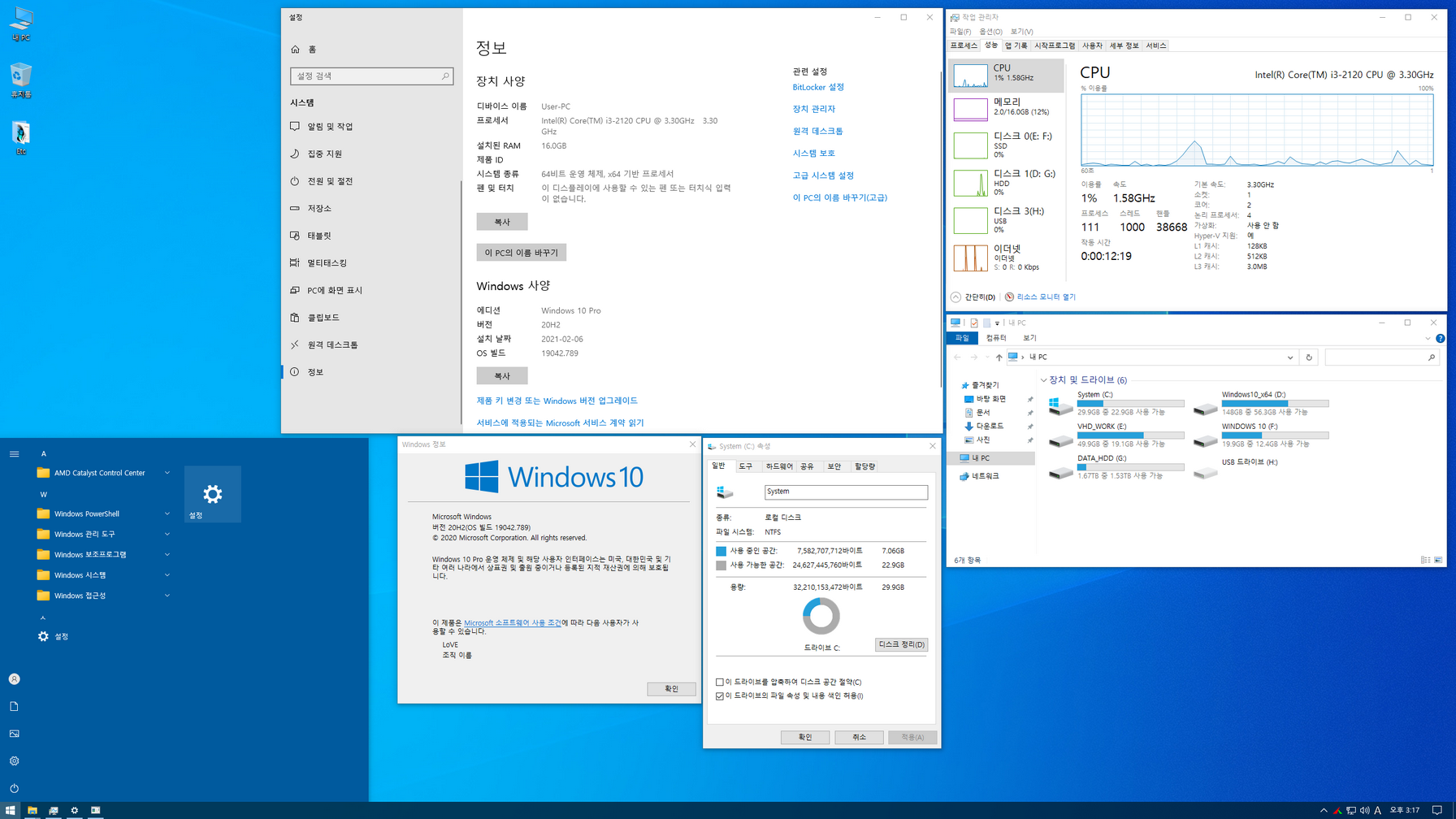Go up one folder level in Explorer
The image size is (1456, 819).
pos(999,357)
